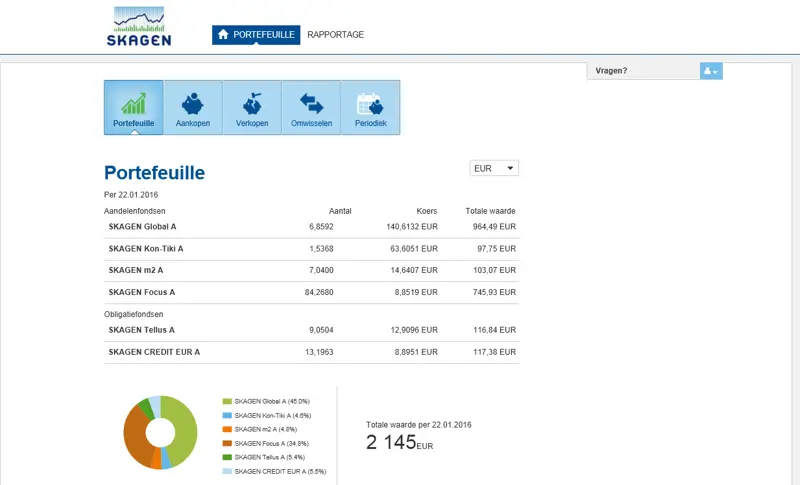Click the 84,2680 quantity for Focus A

(x=319, y=292)
